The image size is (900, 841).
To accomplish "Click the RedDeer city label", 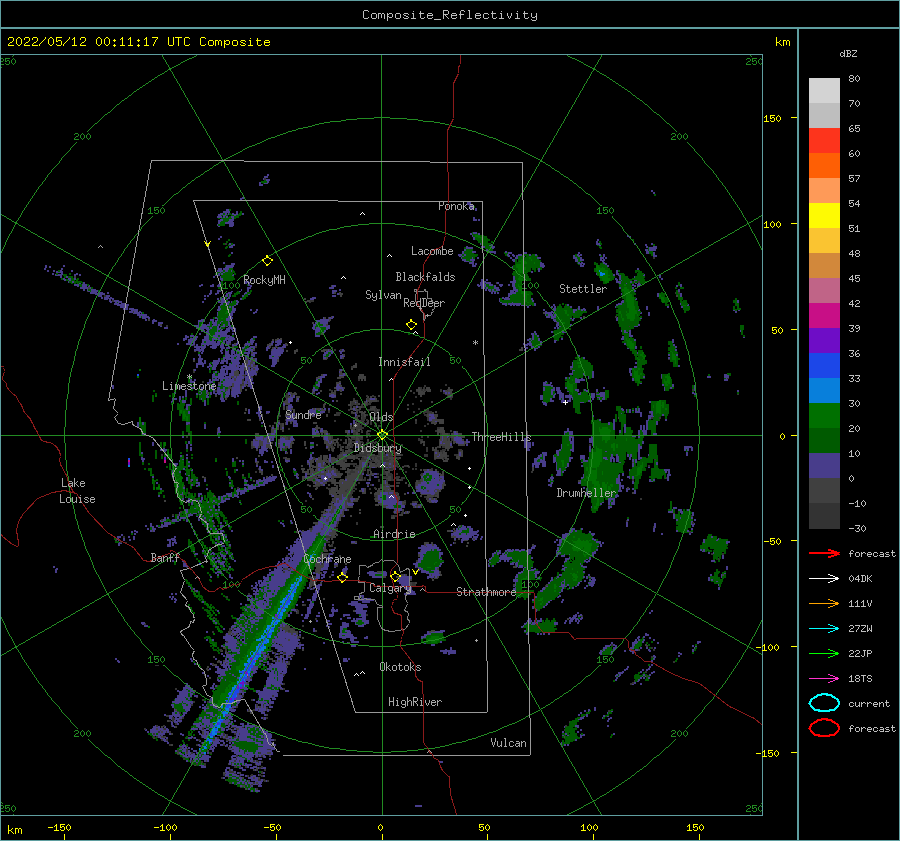I will 424,303.
